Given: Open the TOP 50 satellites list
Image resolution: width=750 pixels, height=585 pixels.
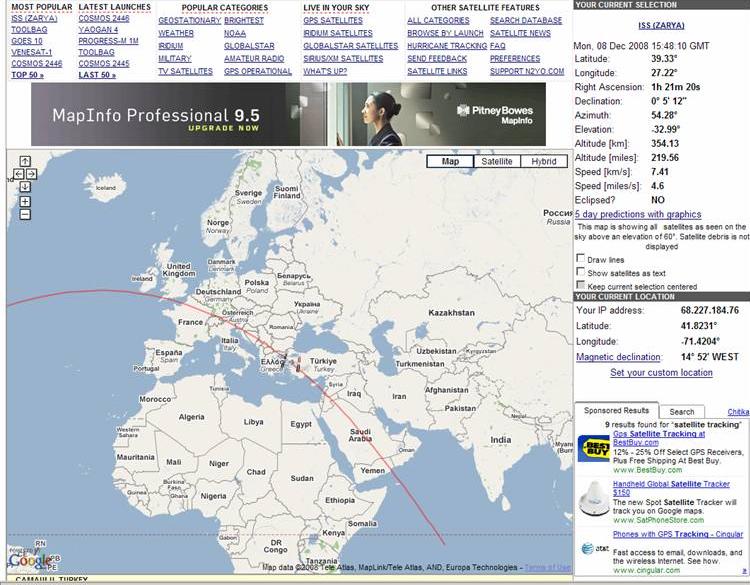Looking at the screenshot, I should [x=27, y=75].
